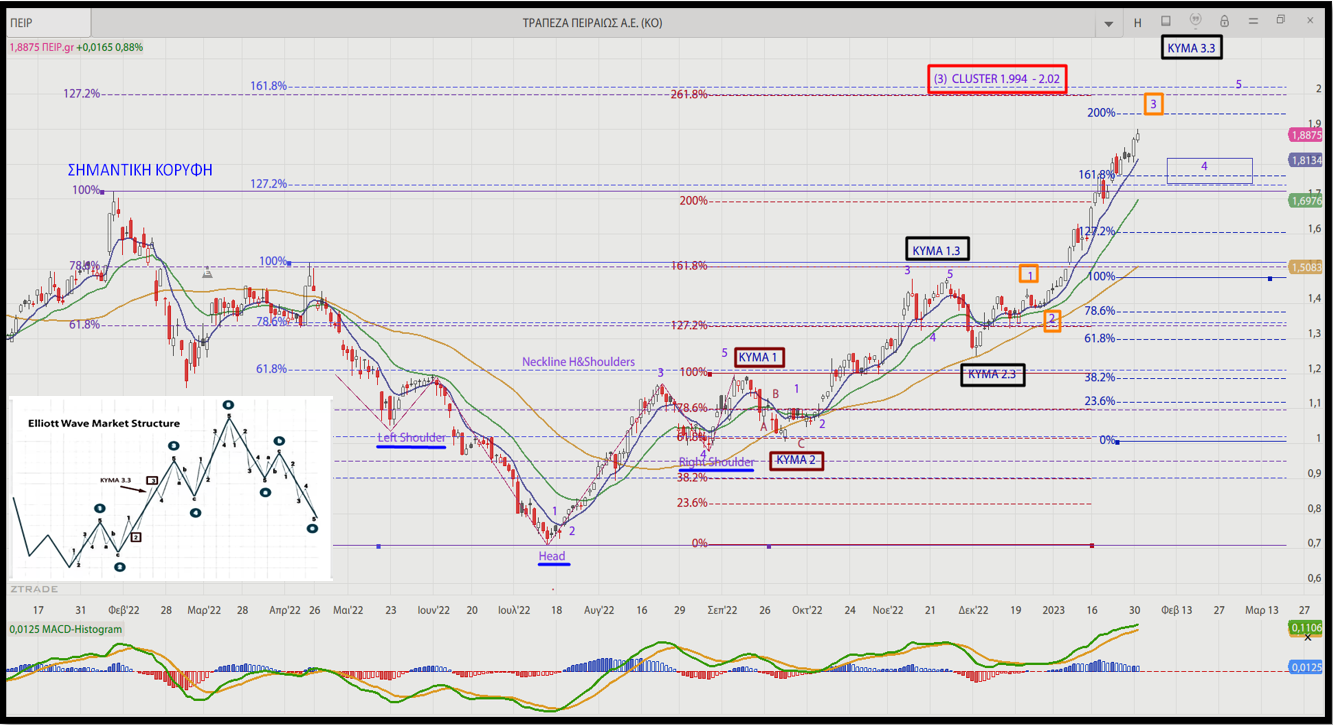Open the symbol selector dropdown arrow
Image resolution: width=1333 pixels, height=725 pixels.
(x=1108, y=23)
